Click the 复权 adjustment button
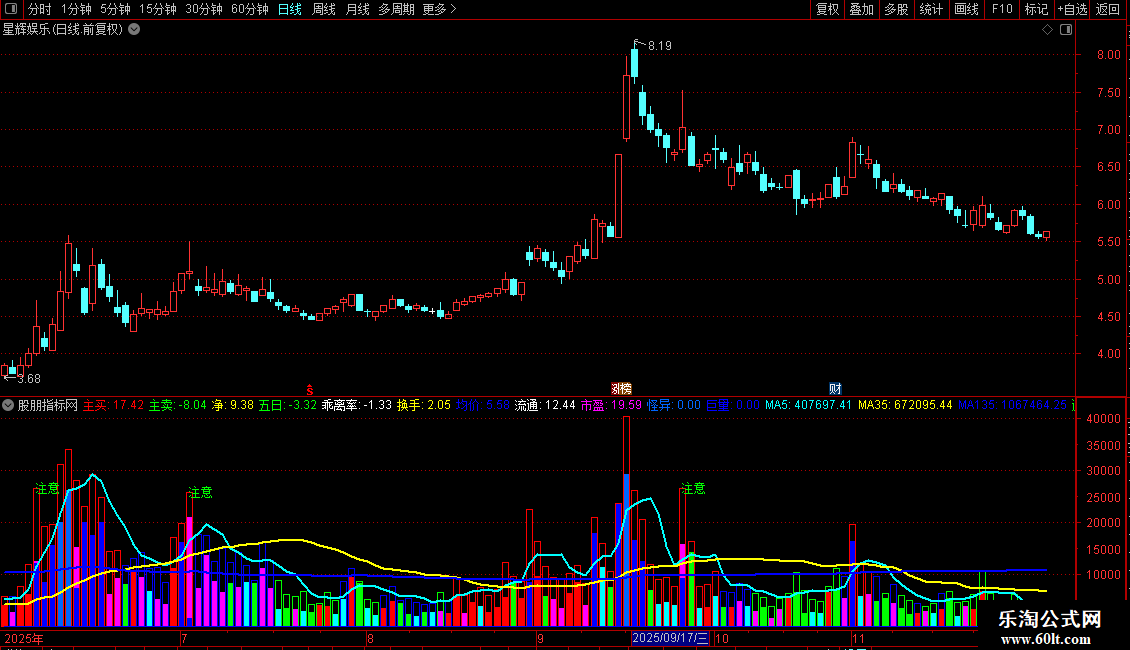 [827, 9]
